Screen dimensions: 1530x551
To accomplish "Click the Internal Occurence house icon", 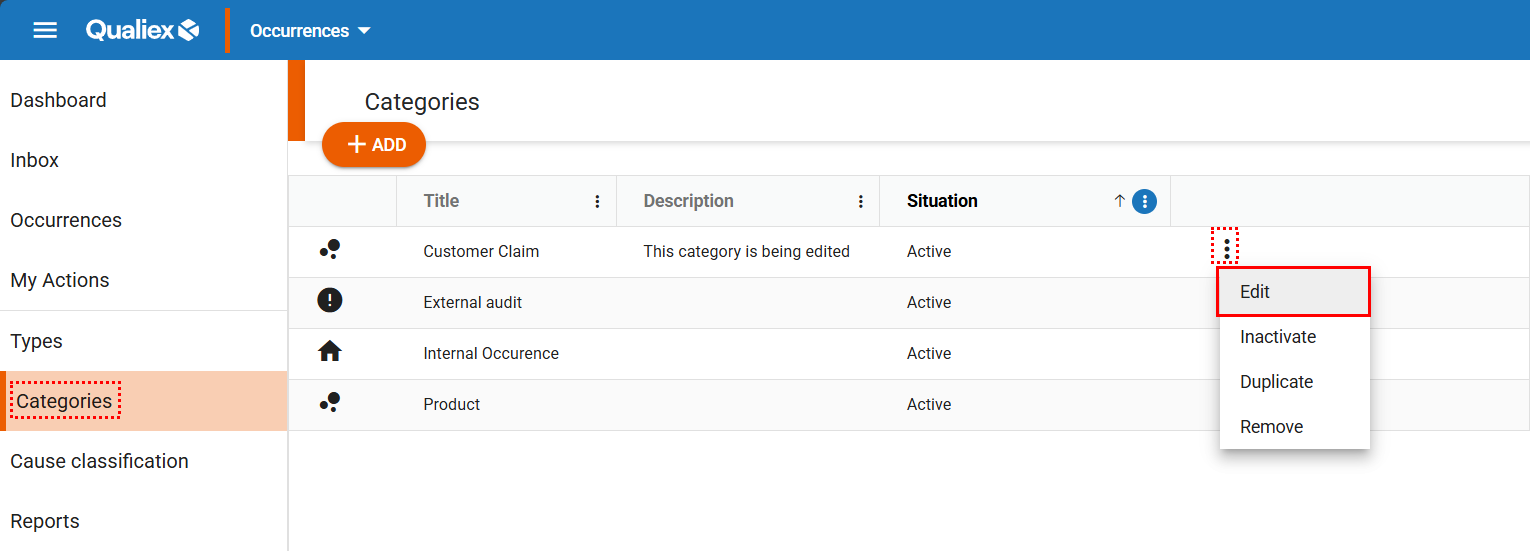I will pyautogui.click(x=330, y=352).
